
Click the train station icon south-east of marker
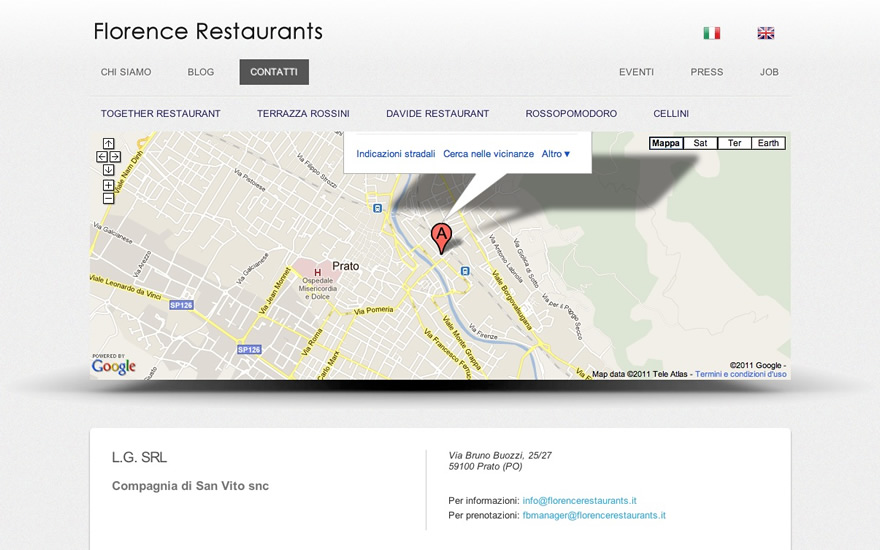[x=465, y=271]
